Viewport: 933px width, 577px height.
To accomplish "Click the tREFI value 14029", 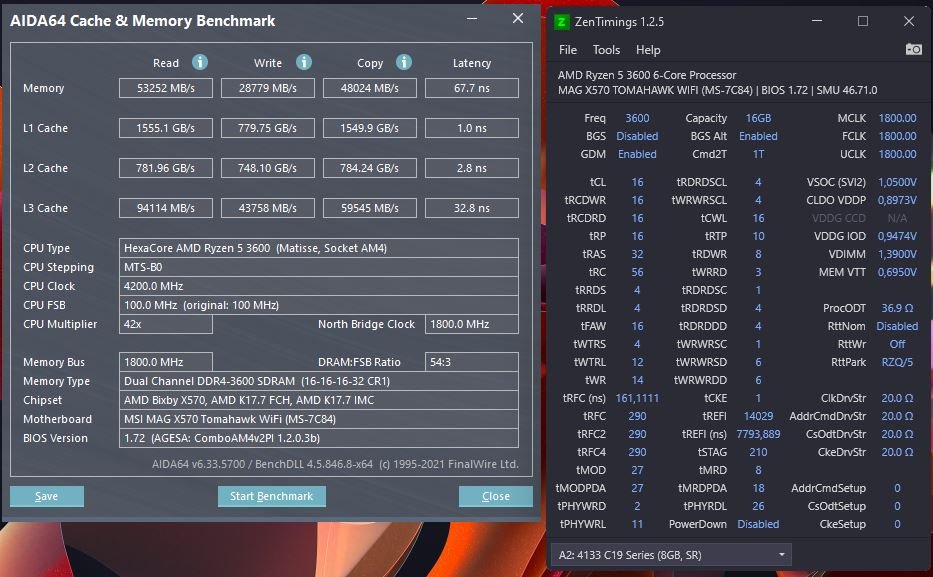I will 758,416.
